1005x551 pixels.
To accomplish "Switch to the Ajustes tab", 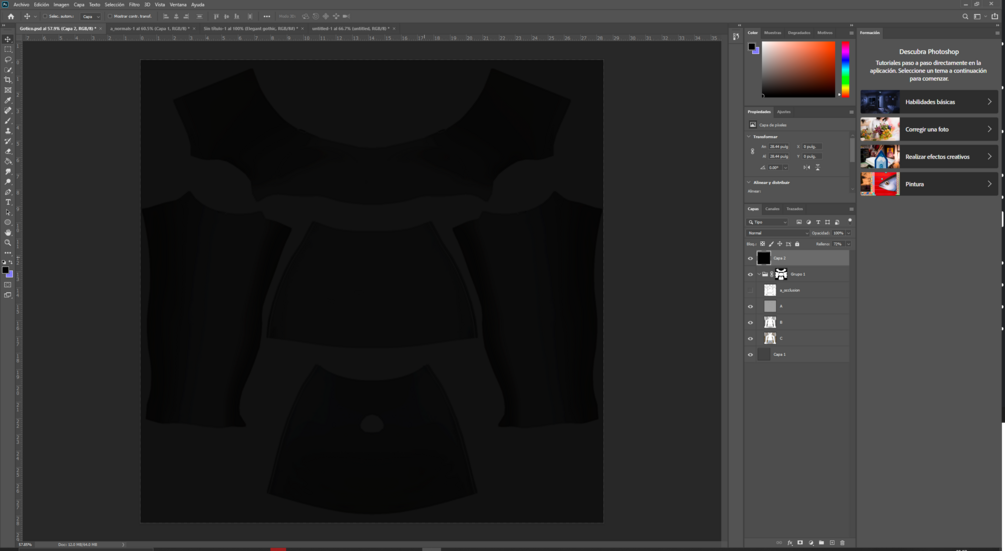I will [784, 112].
